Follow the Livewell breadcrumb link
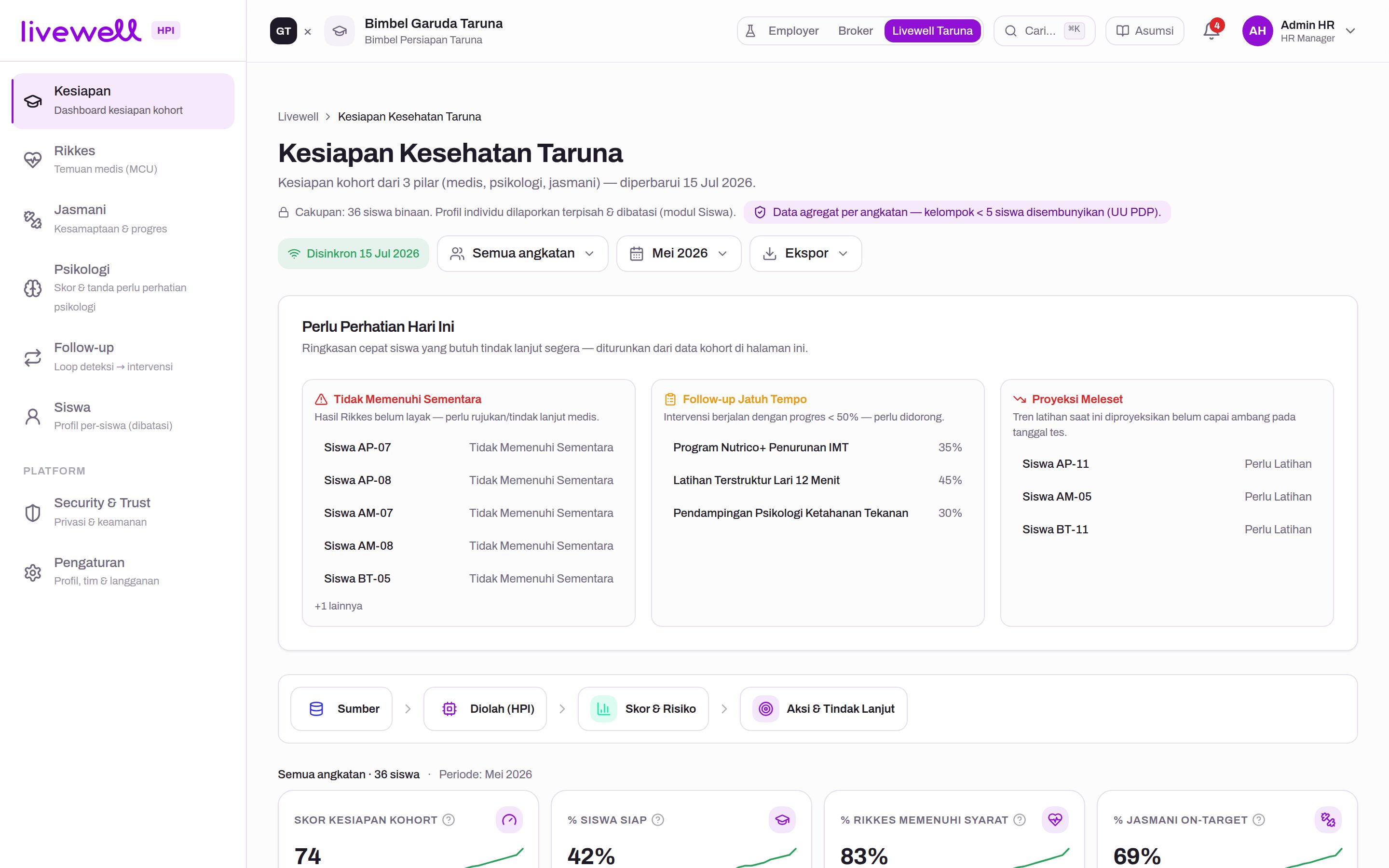Viewport: 1389px width, 868px height. point(298,117)
